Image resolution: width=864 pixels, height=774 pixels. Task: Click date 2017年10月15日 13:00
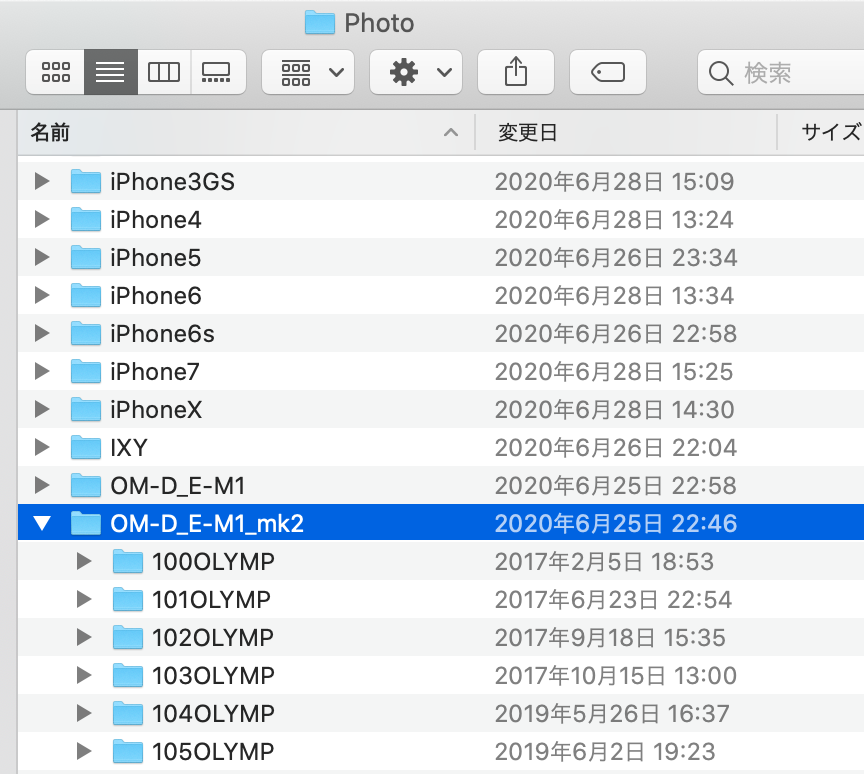616,676
